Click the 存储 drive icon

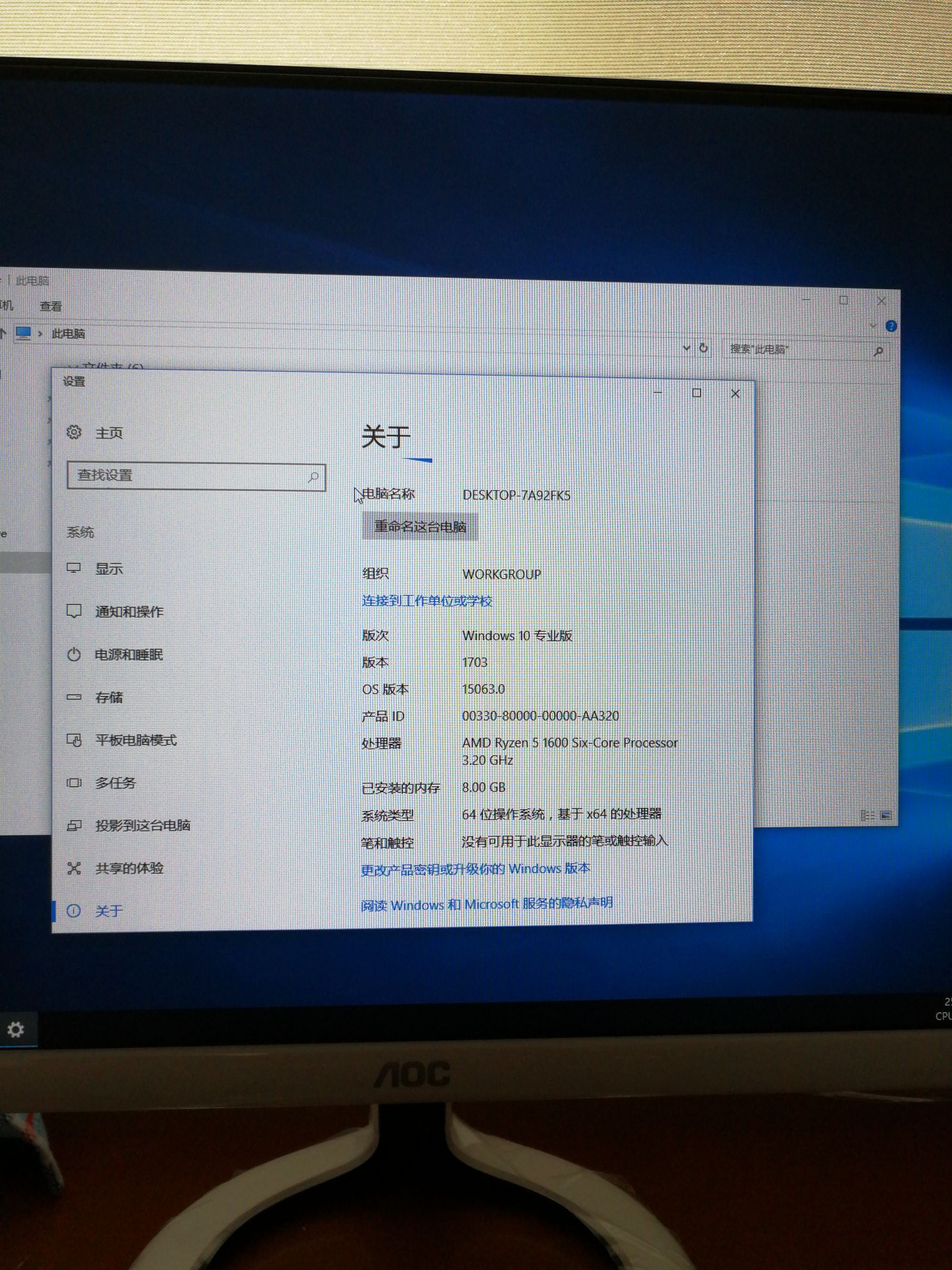pyautogui.click(x=74, y=697)
